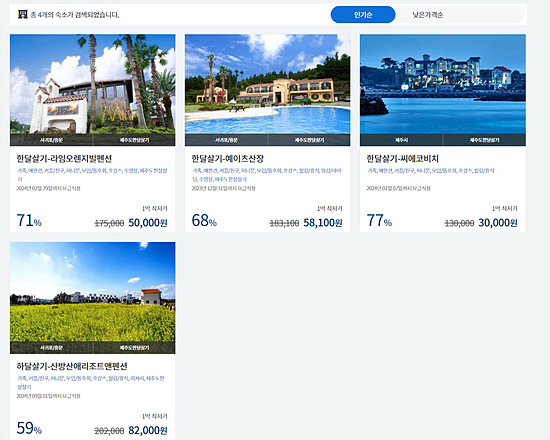Screen dimensions: 550x440
Task: Click the 50,000원 discounted price
Action: (x=148, y=223)
